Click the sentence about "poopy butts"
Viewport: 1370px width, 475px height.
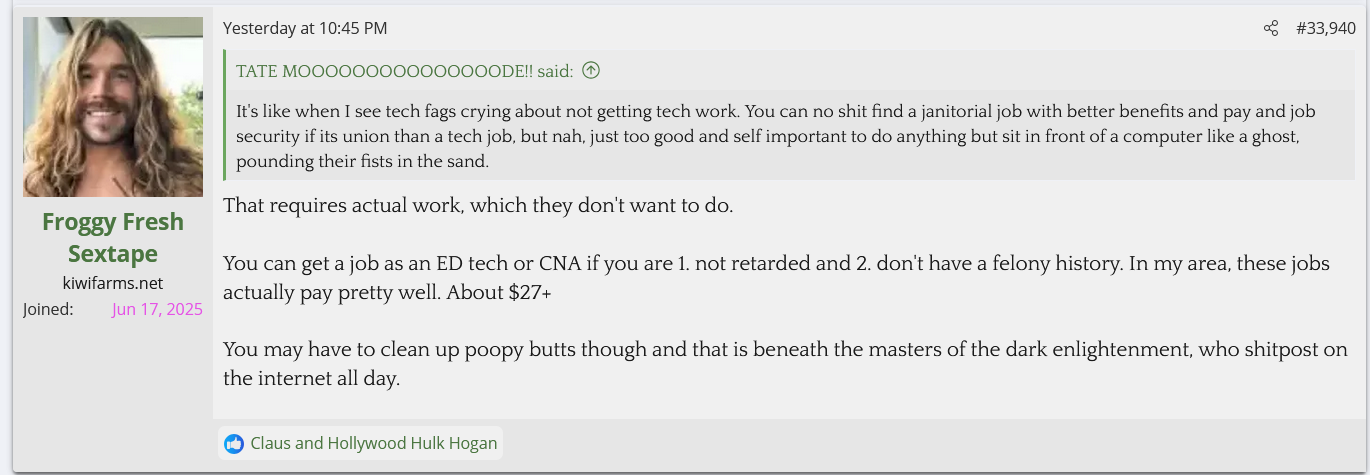[785, 350]
